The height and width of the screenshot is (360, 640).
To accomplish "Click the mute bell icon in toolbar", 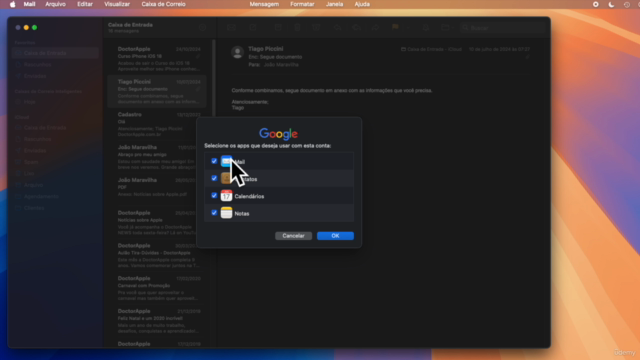I will coord(426,28).
